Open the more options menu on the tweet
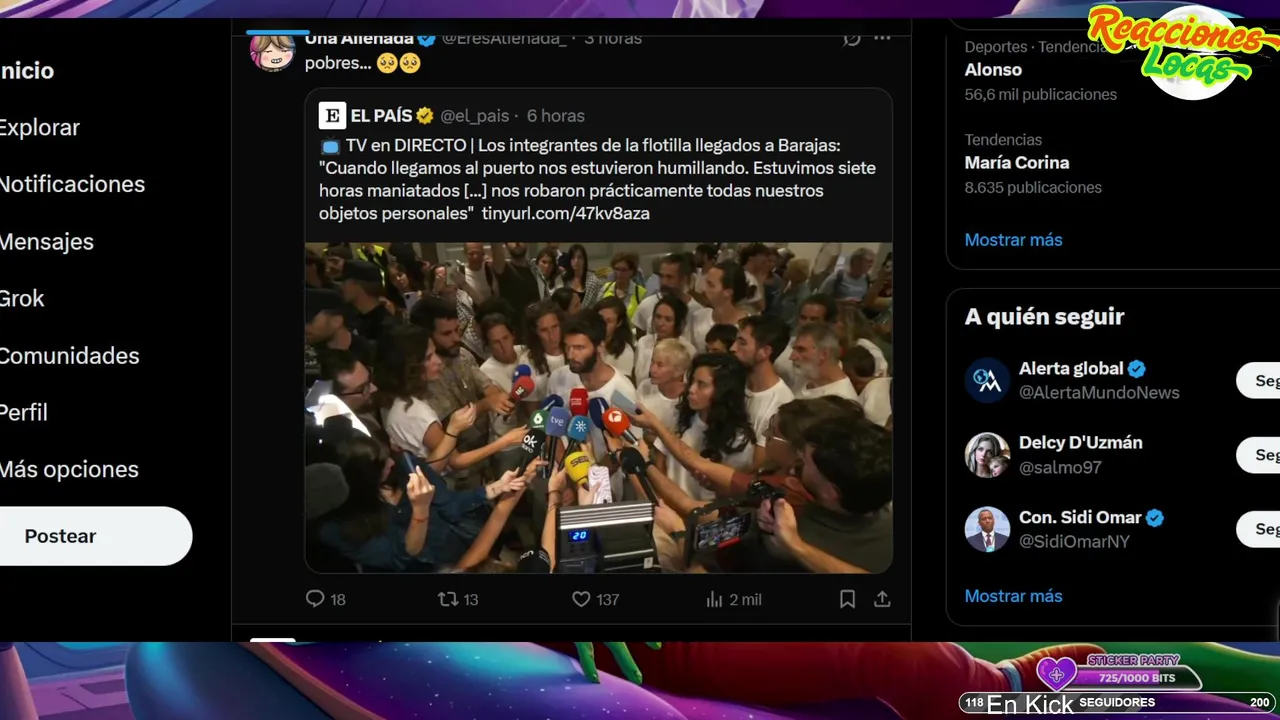1280x720 pixels. 882,38
